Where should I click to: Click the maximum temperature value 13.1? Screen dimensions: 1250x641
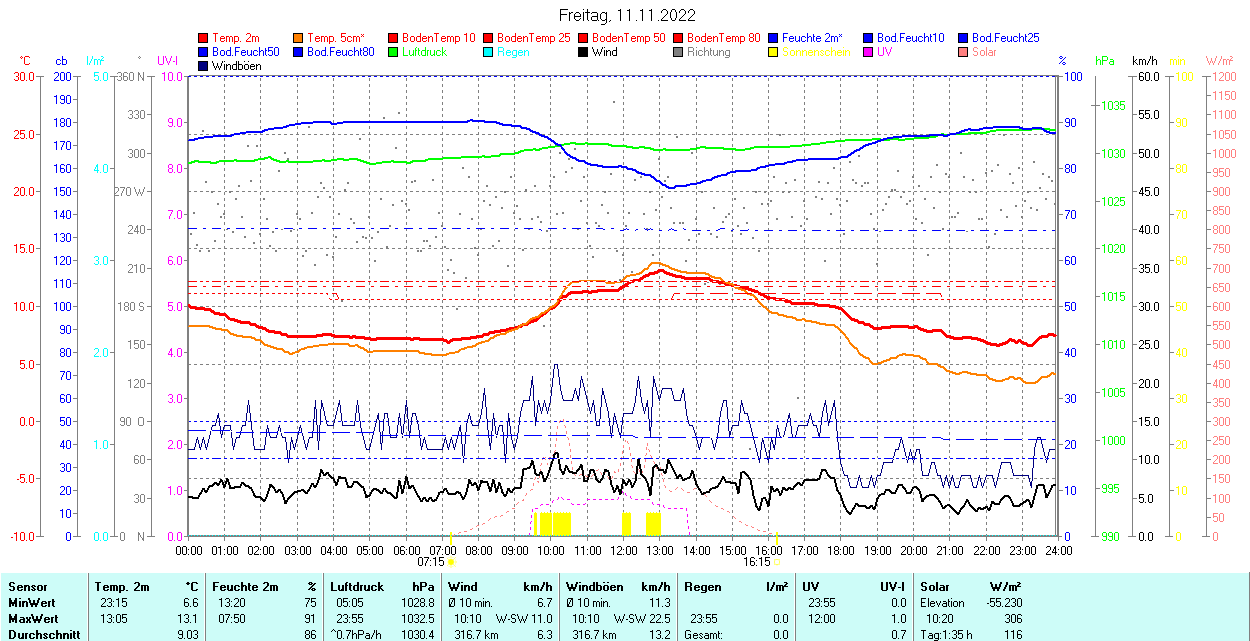tap(187, 619)
